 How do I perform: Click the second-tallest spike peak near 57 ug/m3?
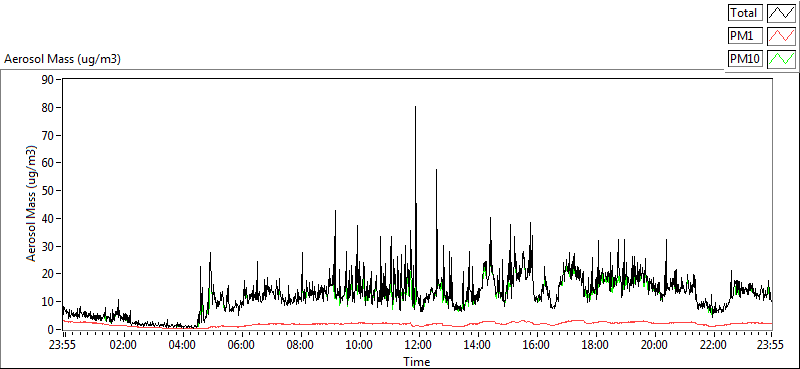click(x=436, y=170)
